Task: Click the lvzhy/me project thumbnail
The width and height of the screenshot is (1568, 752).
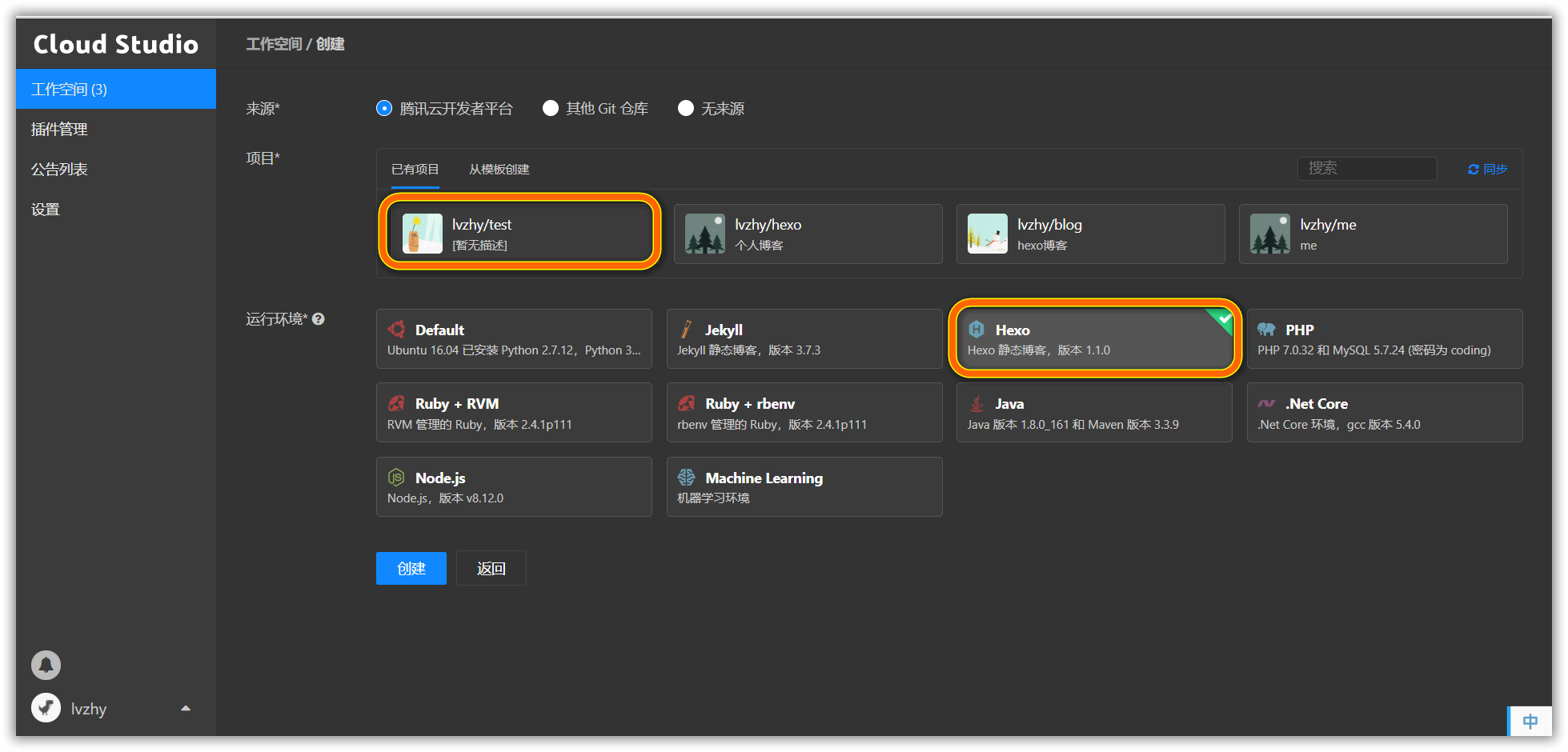Action: 1270,234
